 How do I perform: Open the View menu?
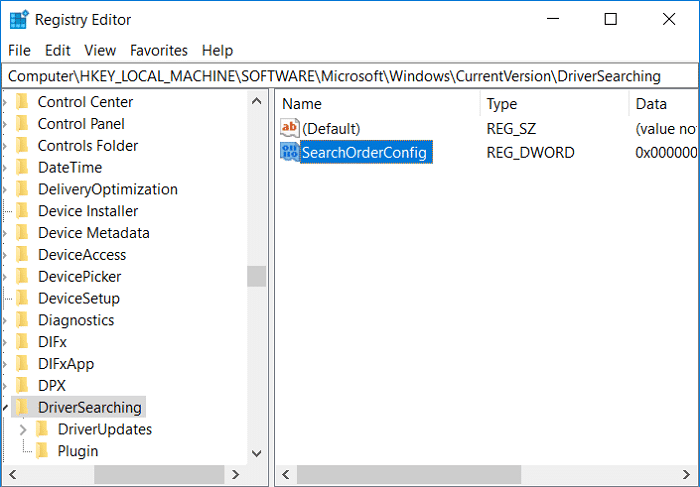tap(100, 50)
